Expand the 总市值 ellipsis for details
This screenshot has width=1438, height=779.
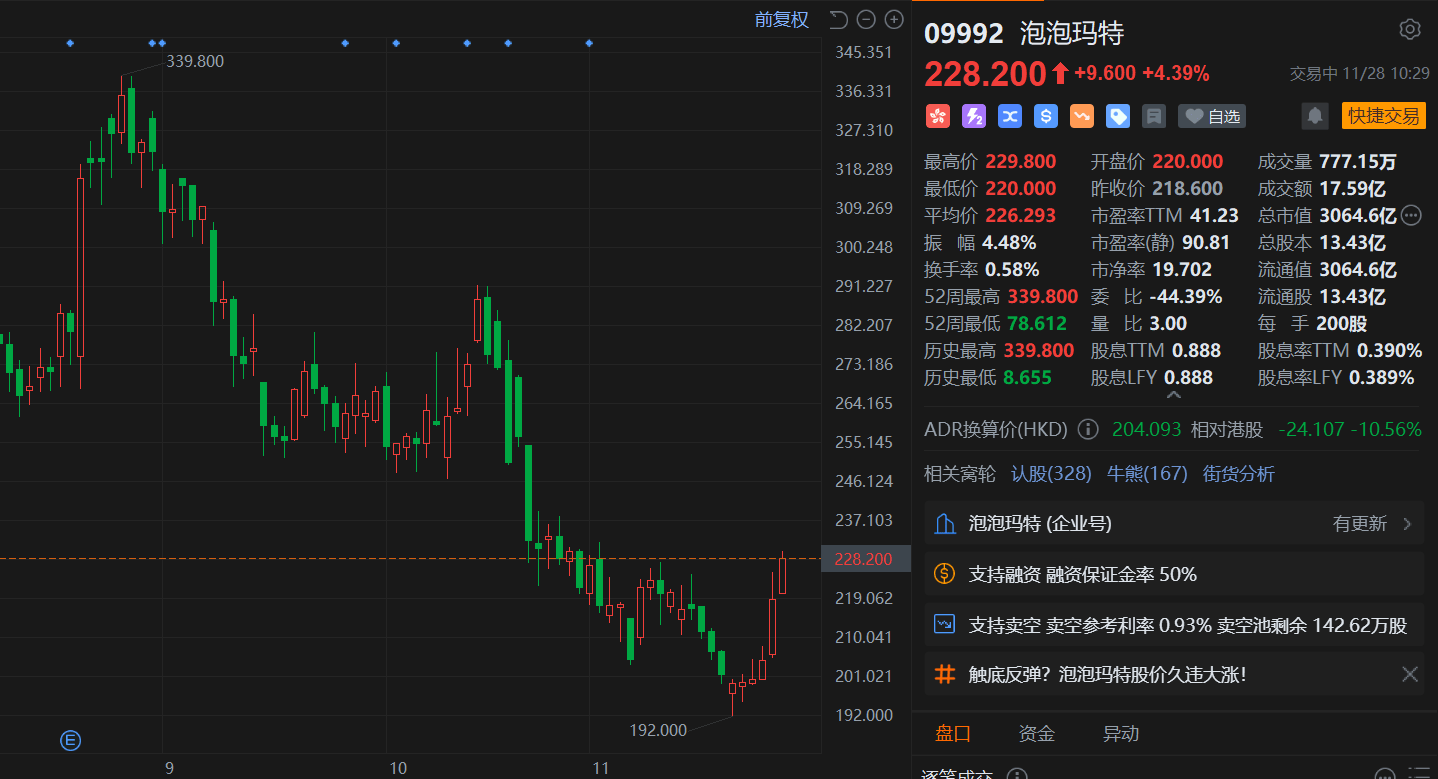(1411, 215)
